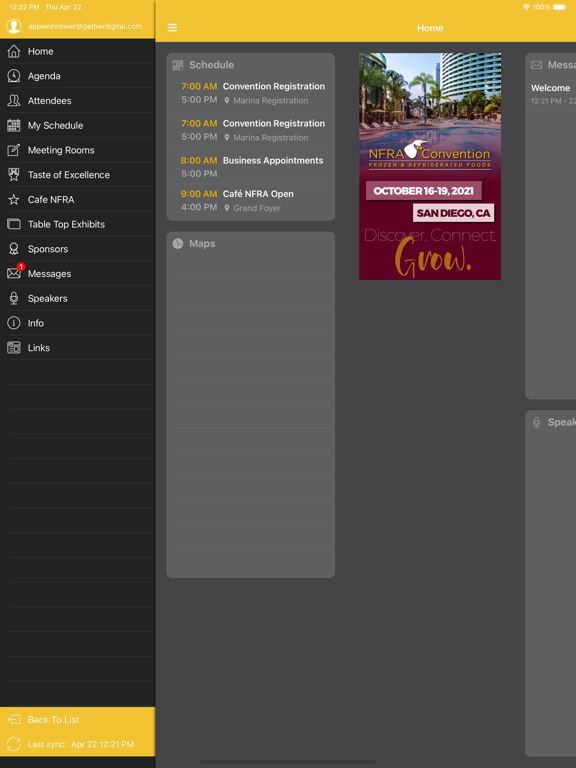
Task: Tap the Wi-Fi indicator in status bar
Action: coord(527,7)
